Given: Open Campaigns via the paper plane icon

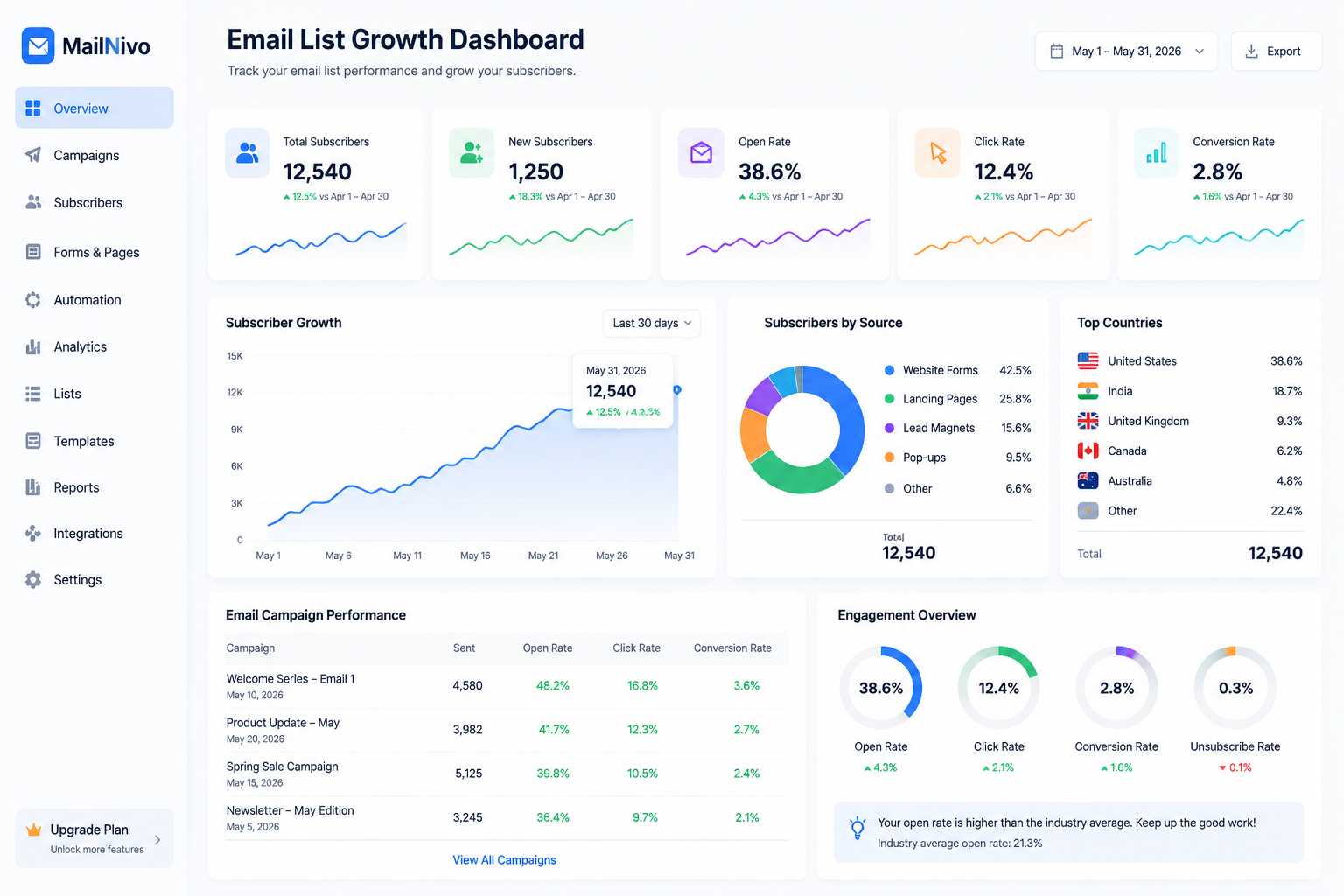Looking at the screenshot, I should tap(33, 155).
